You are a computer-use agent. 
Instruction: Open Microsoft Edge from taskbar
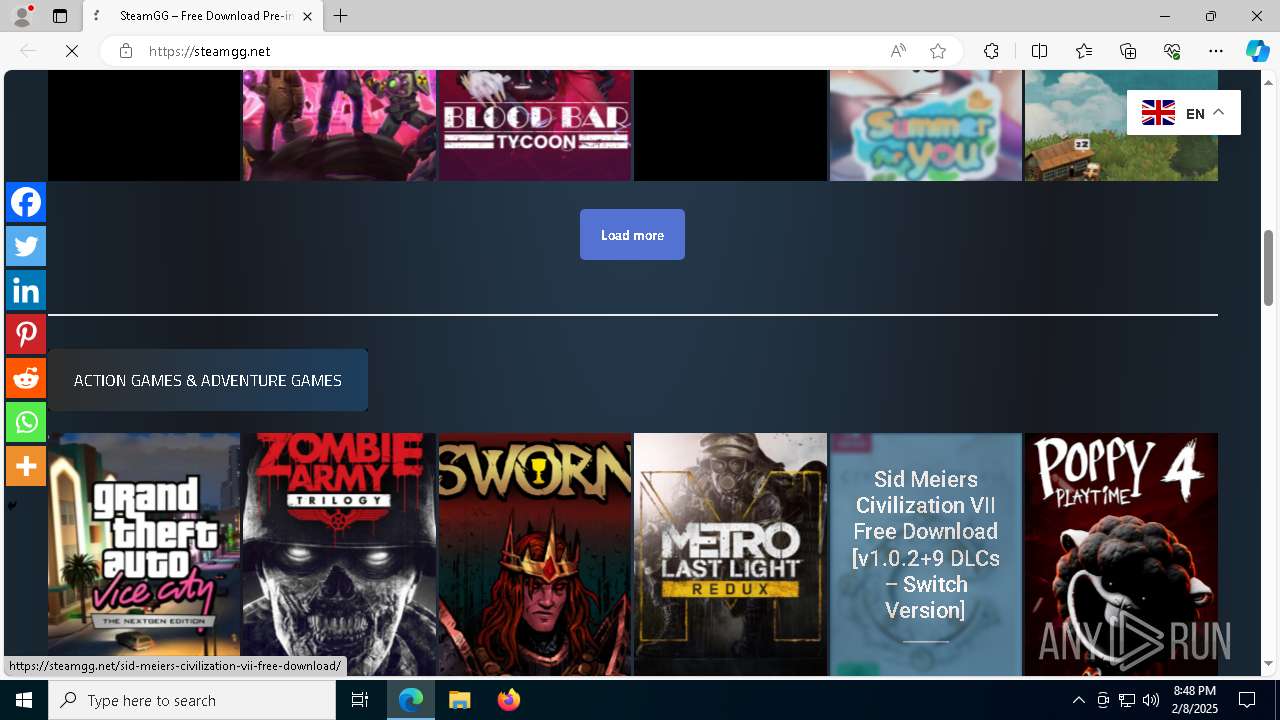pyautogui.click(x=411, y=700)
